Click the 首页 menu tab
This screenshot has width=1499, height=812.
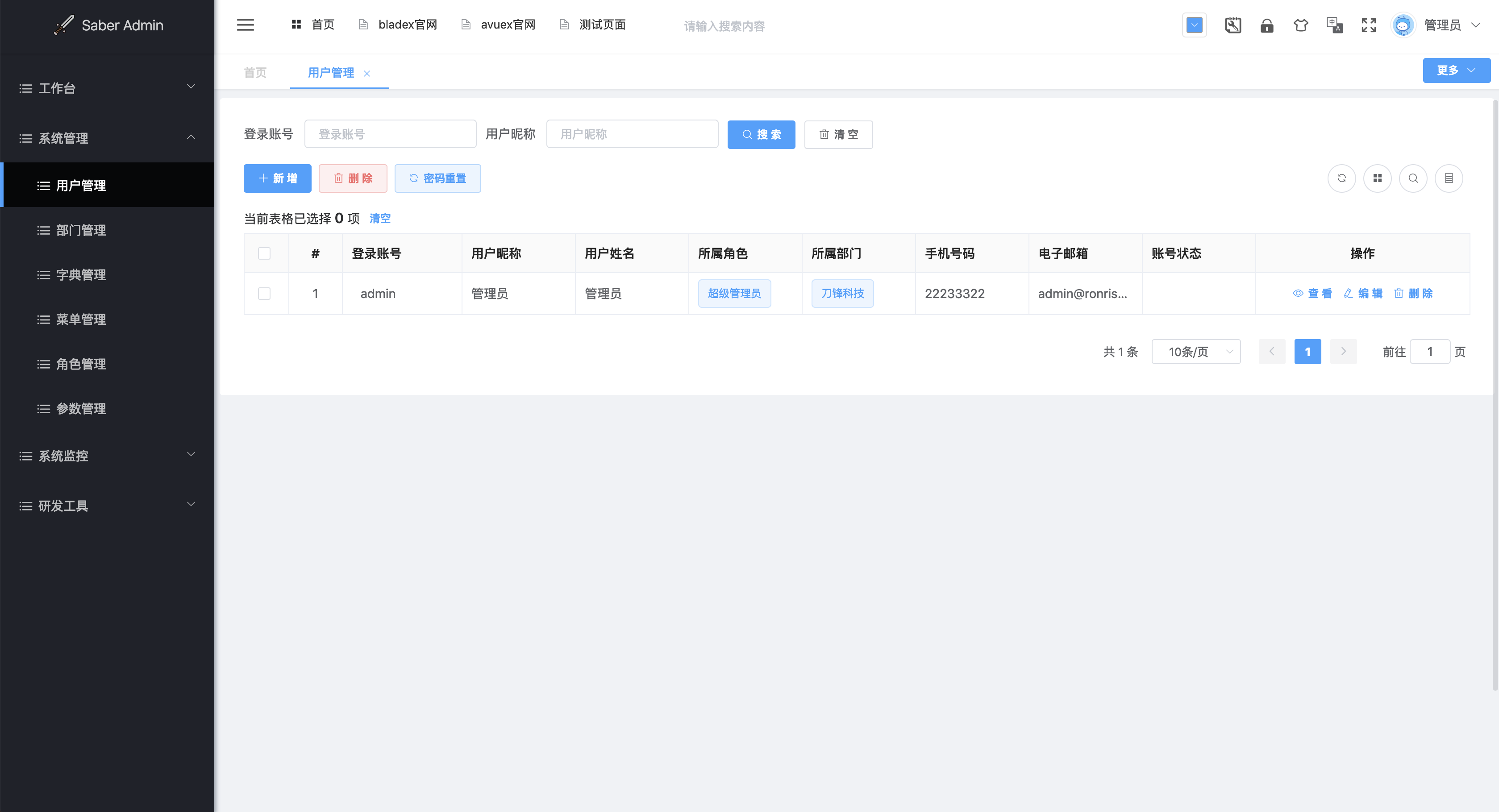254,72
